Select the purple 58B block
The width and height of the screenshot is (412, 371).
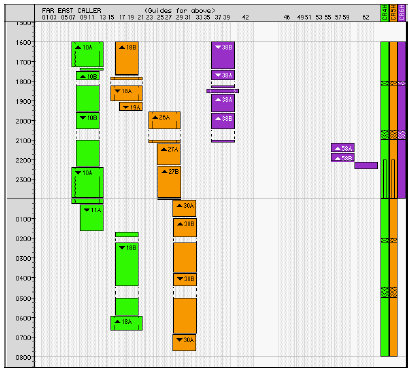tap(343, 158)
